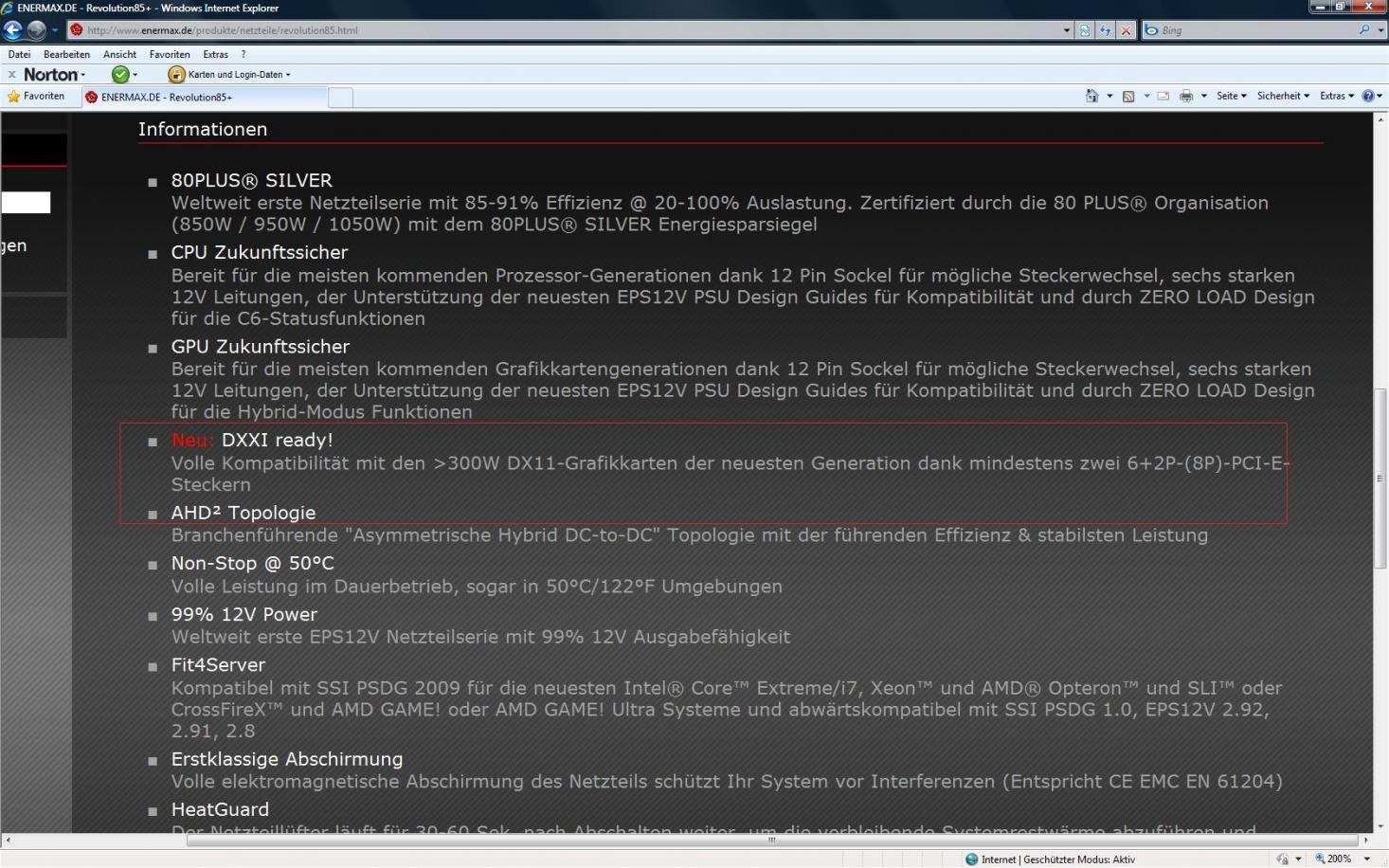The image size is (1389, 868).
Task: Open Karten und Login-Daten vault menu
Action: point(229,74)
